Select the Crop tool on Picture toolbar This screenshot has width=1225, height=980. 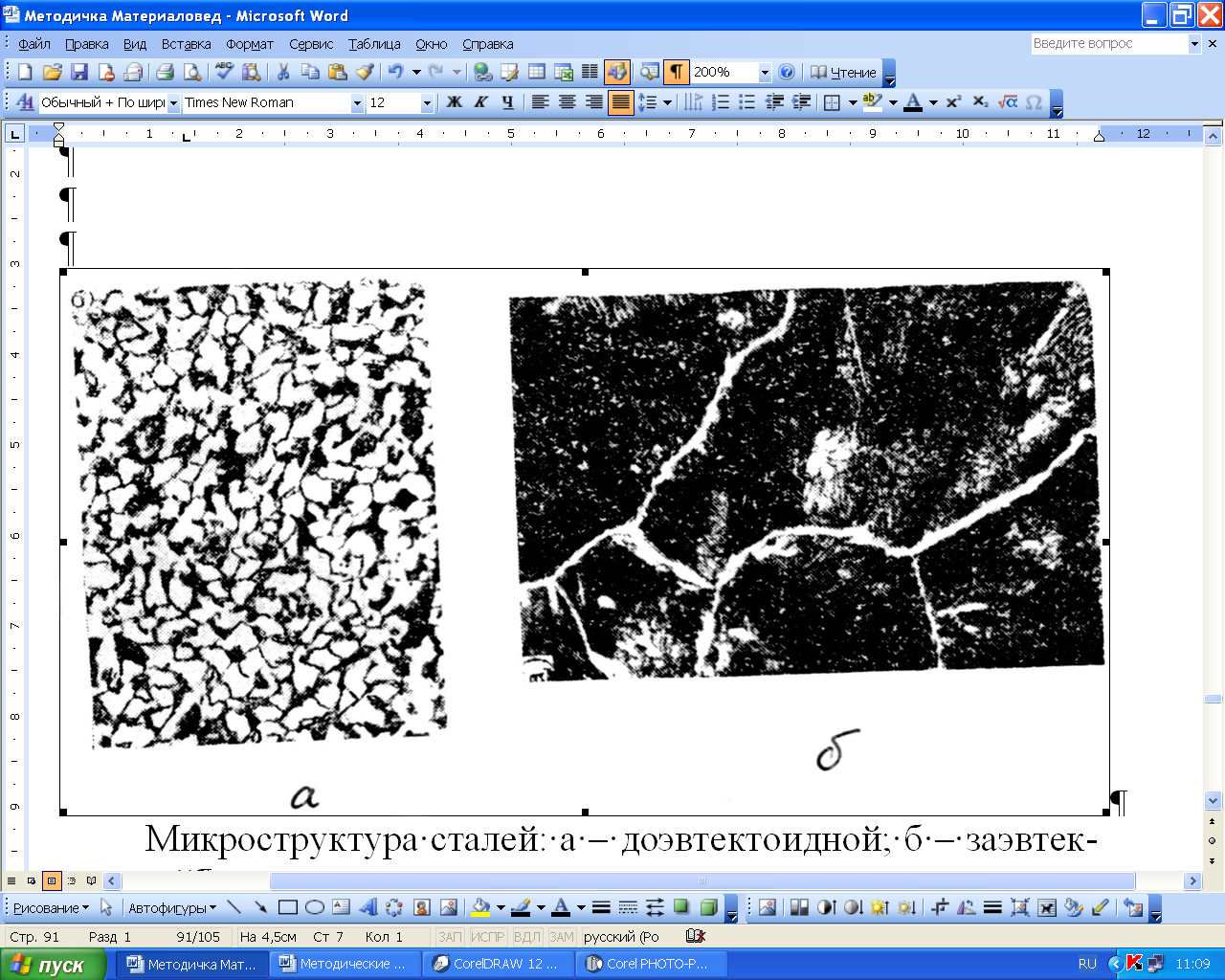pyautogui.click(x=940, y=907)
